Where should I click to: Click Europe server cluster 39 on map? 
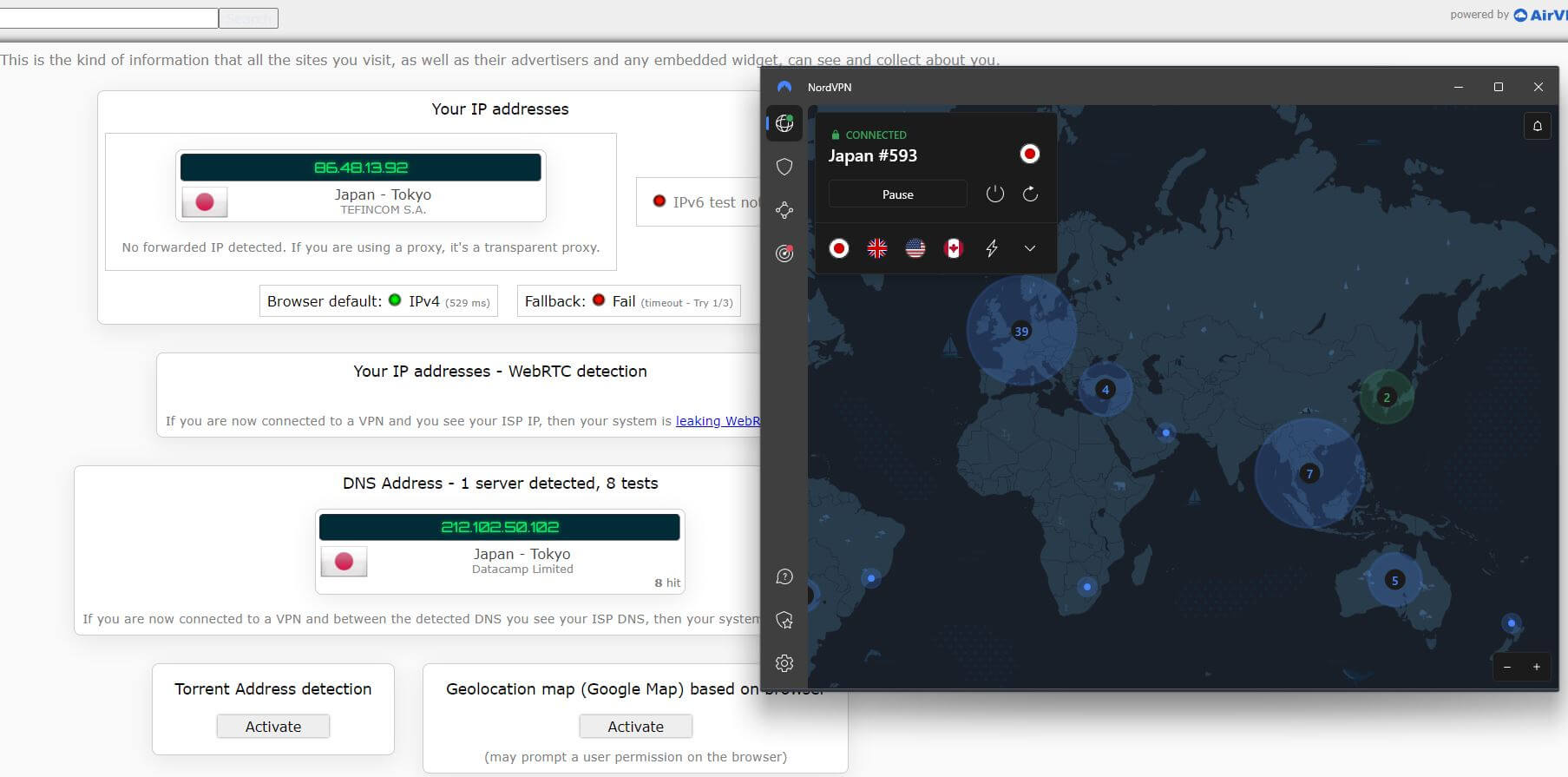click(1021, 331)
